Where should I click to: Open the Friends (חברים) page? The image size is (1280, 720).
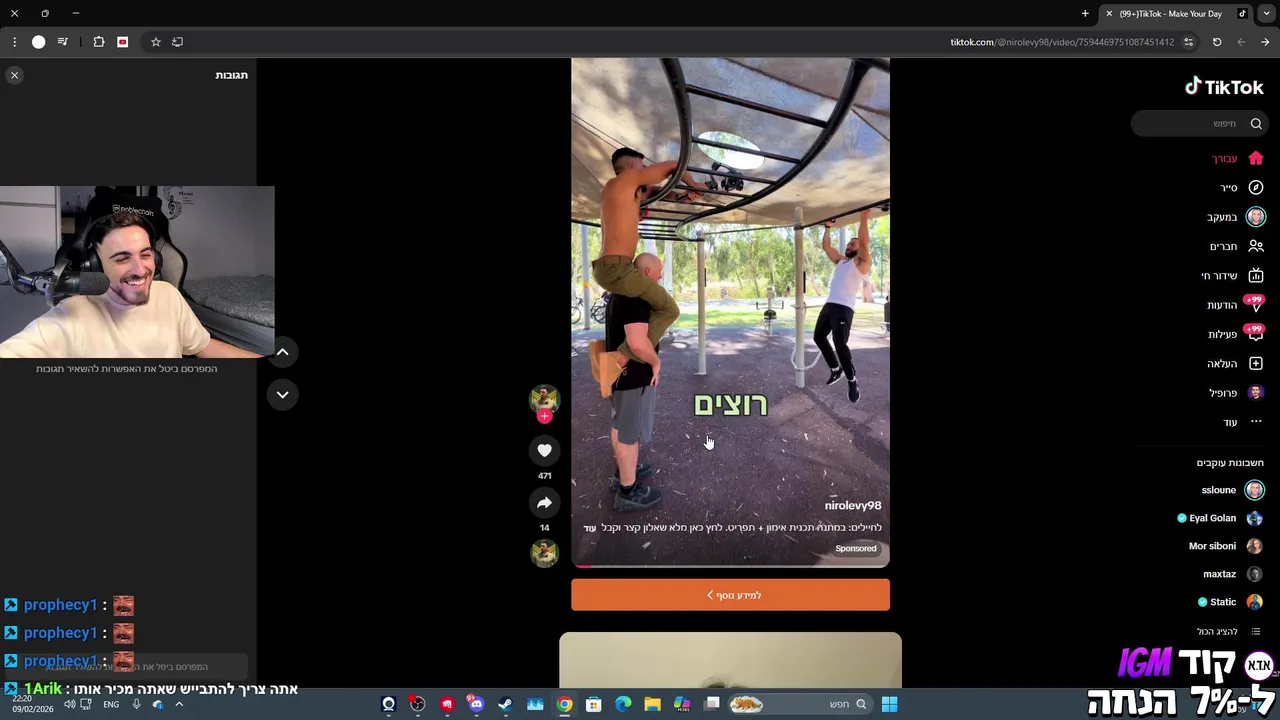click(x=1236, y=246)
